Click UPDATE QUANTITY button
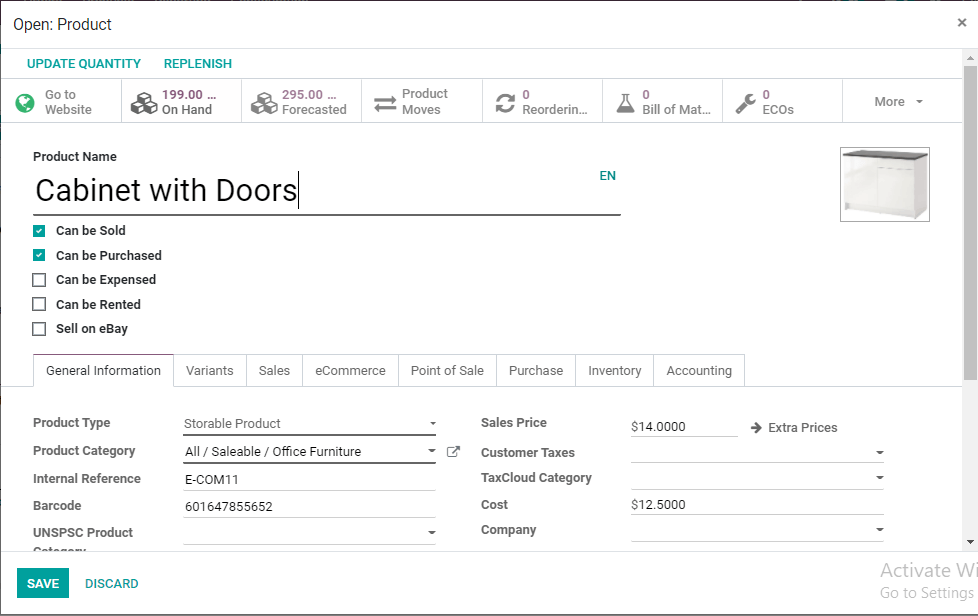 [84, 64]
